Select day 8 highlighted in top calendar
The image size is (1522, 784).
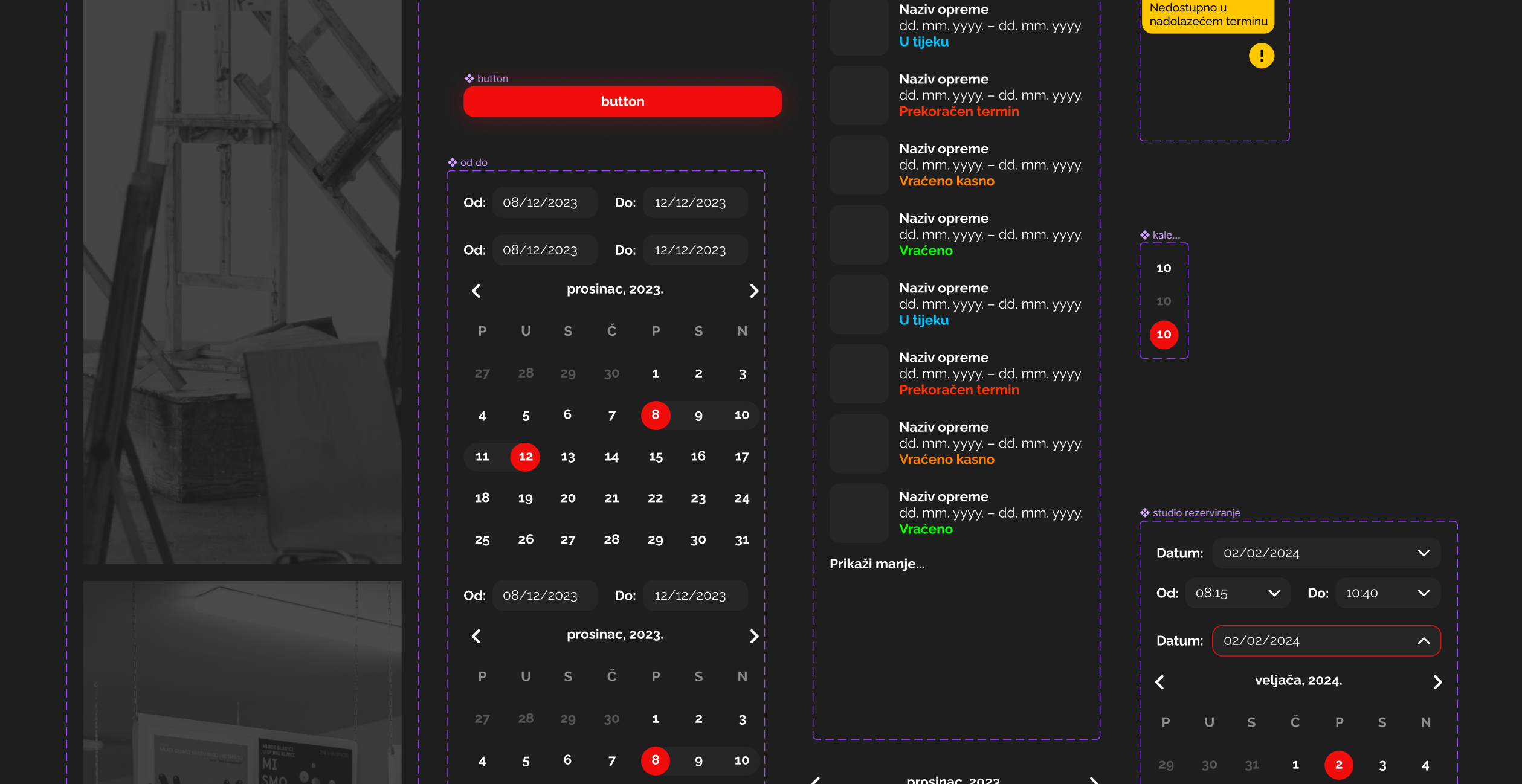pyautogui.click(x=655, y=415)
